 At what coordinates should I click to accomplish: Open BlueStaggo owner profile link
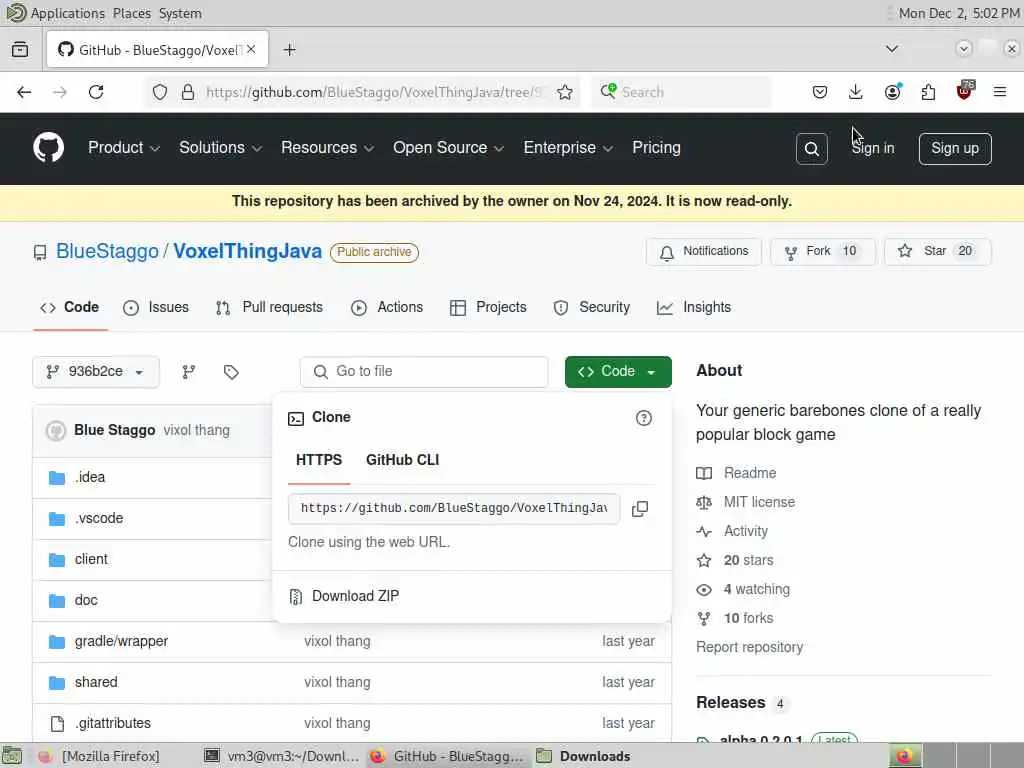107,251
